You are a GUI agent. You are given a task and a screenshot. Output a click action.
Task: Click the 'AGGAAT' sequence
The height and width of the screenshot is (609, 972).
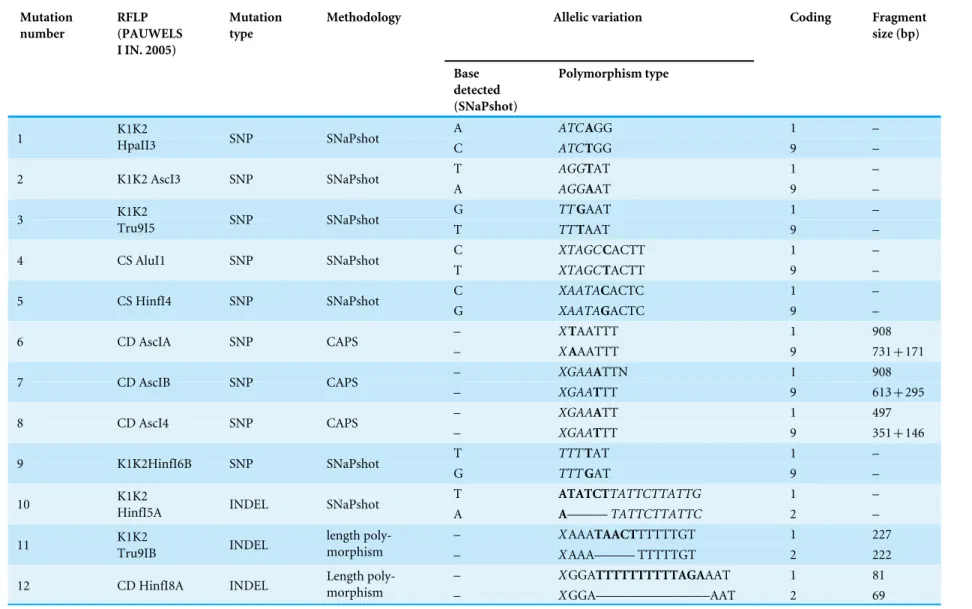[x=585, y=189]
